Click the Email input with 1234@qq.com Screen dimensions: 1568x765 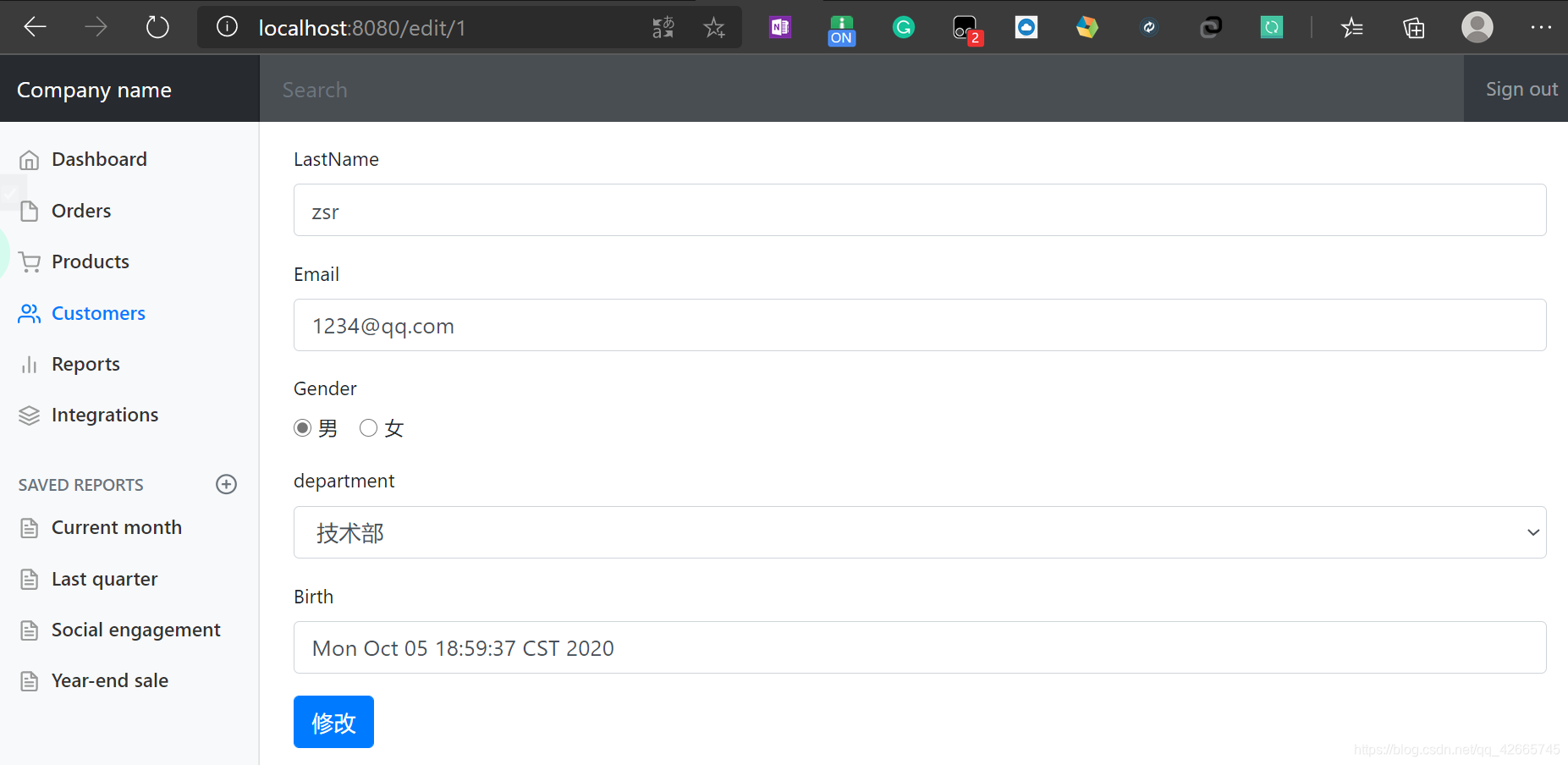tap(920, 325)
